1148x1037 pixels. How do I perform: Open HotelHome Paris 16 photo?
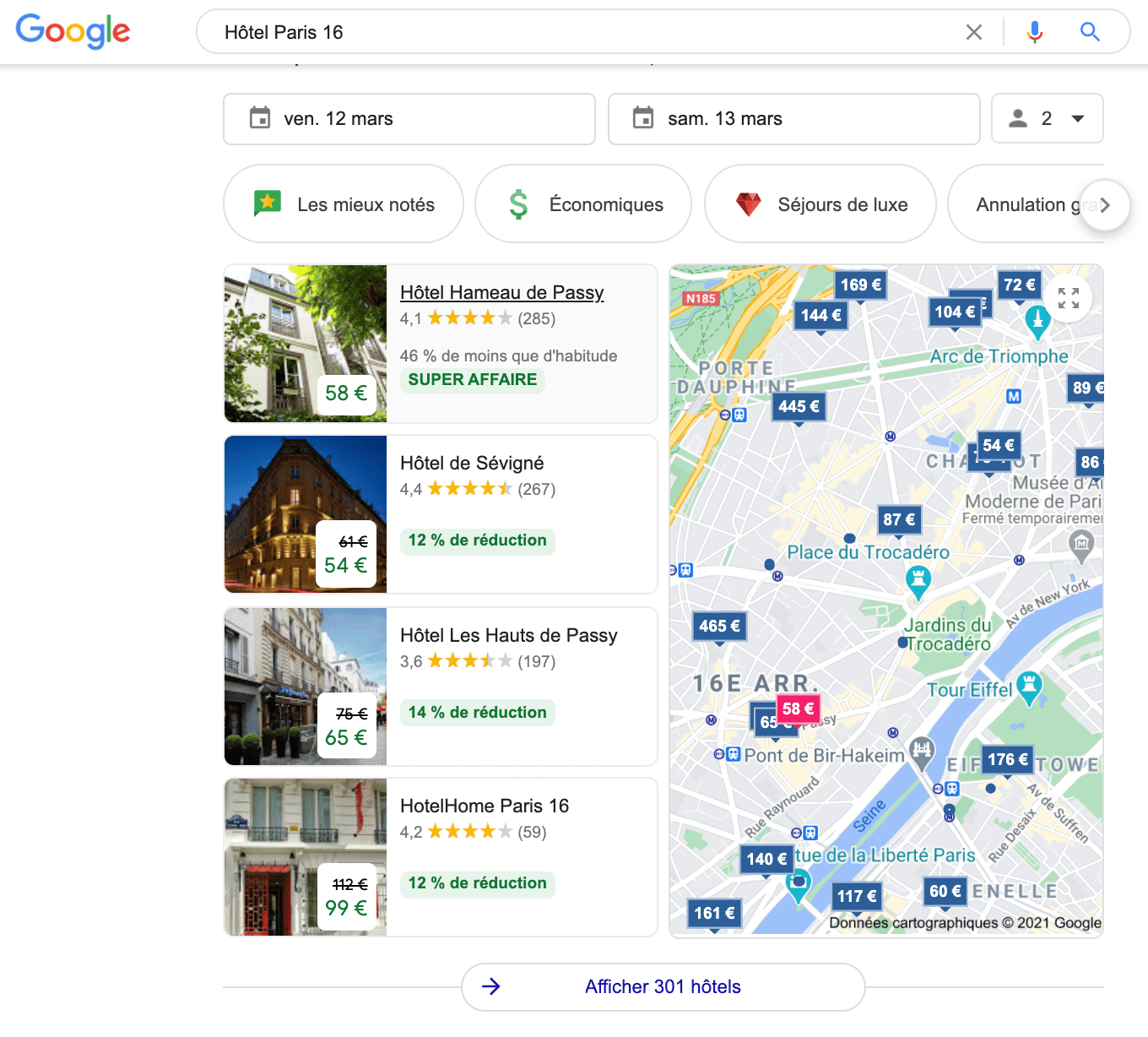tap(306, 857)
